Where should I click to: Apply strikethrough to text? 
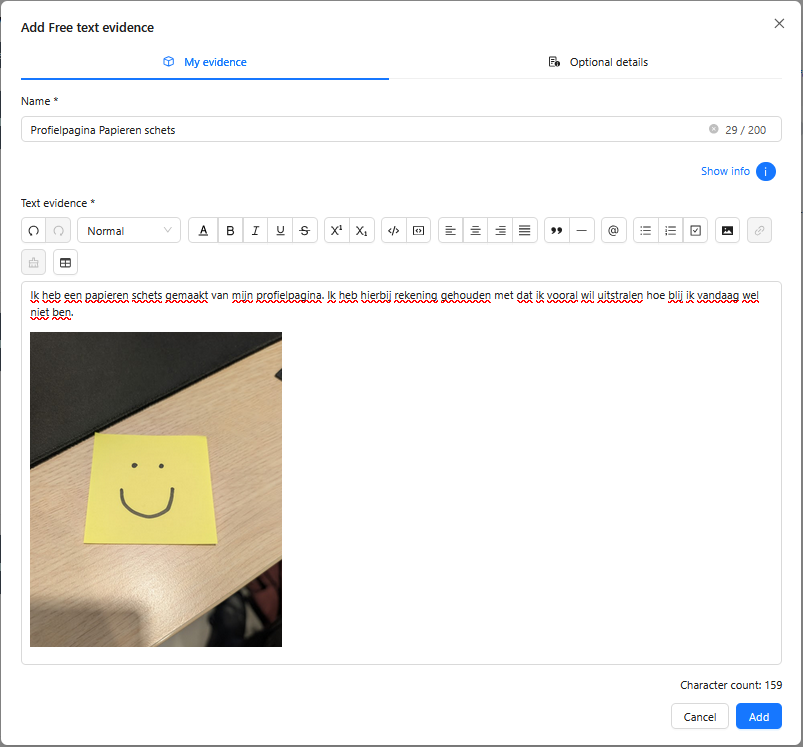pyautogui.click(x=305, y=230)
